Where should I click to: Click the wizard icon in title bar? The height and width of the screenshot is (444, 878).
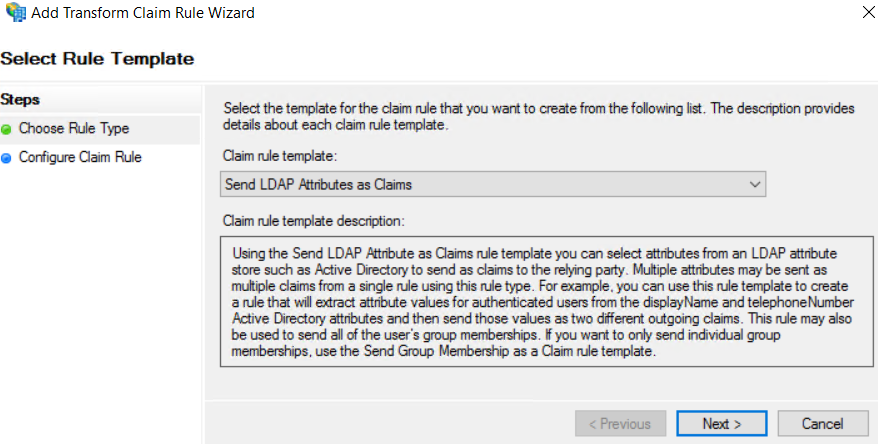click(16, 12)
